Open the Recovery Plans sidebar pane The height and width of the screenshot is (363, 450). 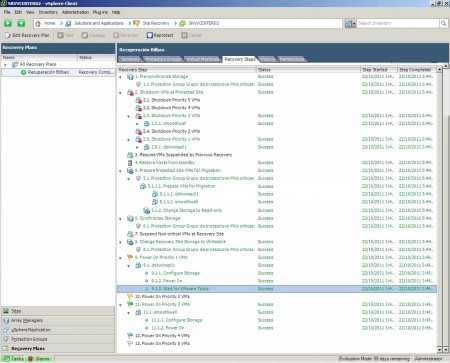(x=58, y=348)
